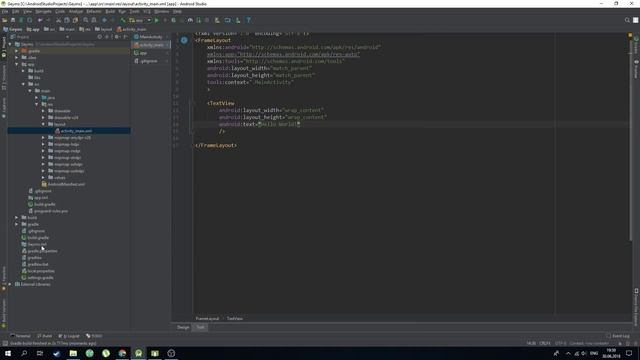Open the Windows notification center icon
The height and width of the screenshot is (360, 640).
(x=629, y=353)
